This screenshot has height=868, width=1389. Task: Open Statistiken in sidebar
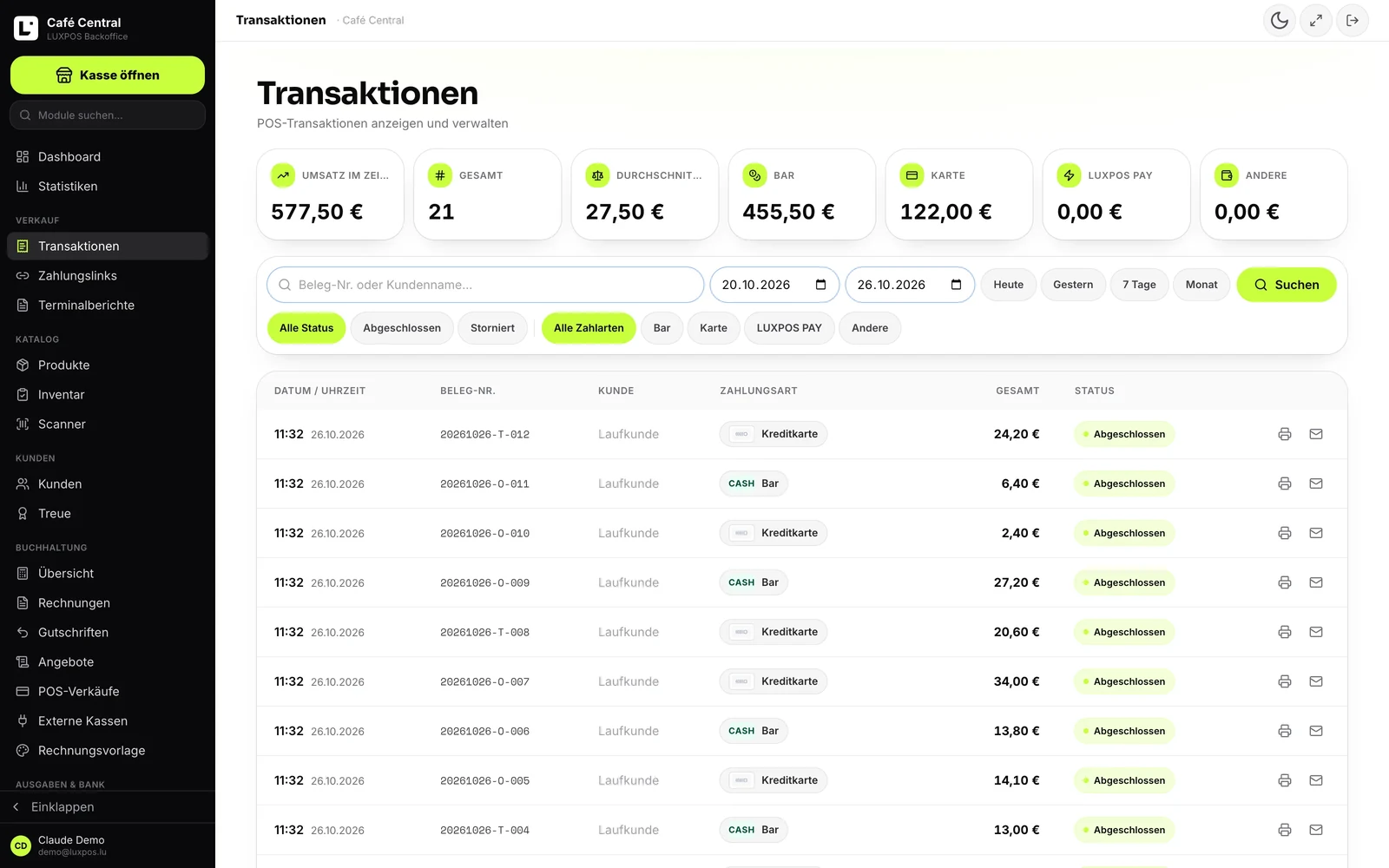tap(108, 187)
